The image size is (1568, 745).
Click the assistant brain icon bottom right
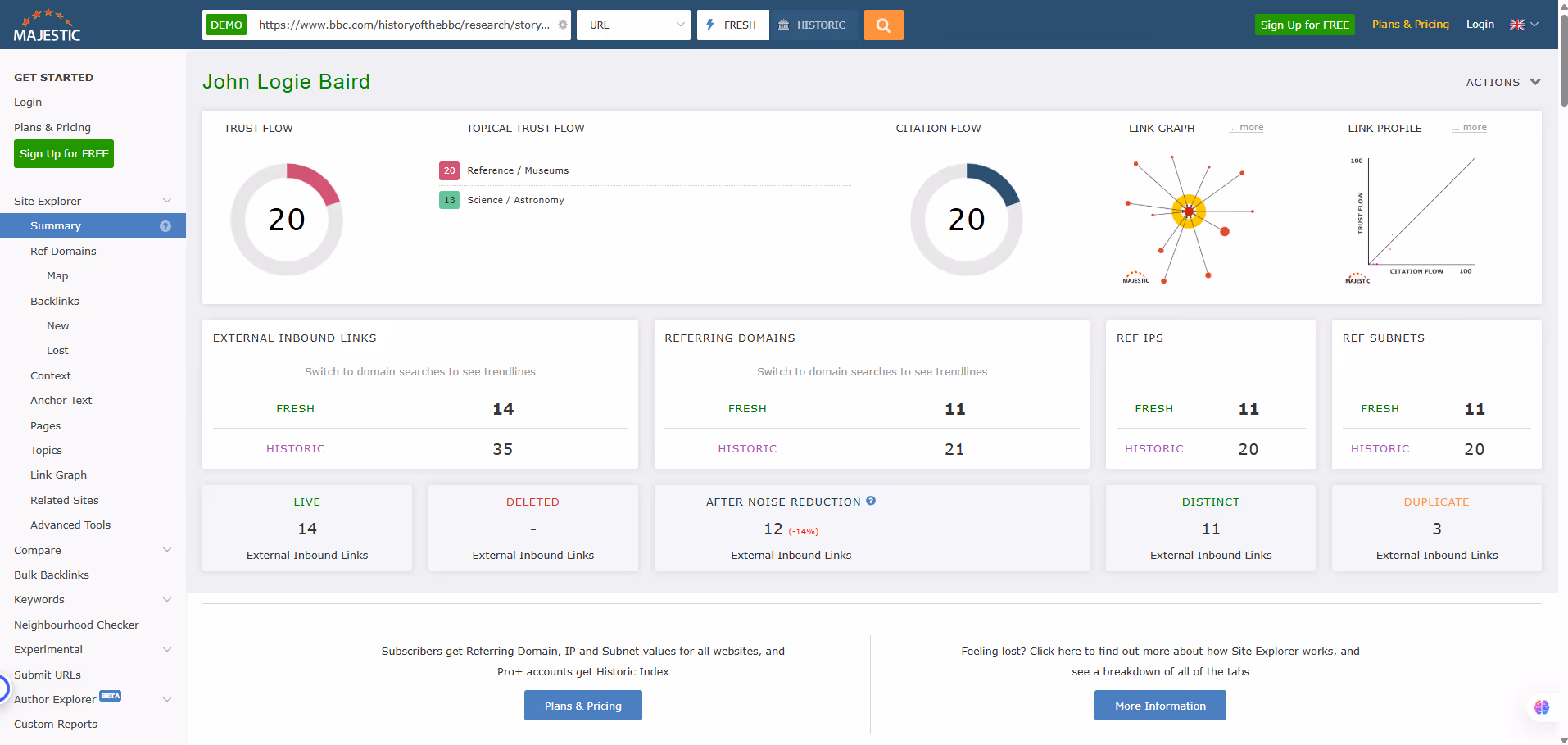[1542, 707]
